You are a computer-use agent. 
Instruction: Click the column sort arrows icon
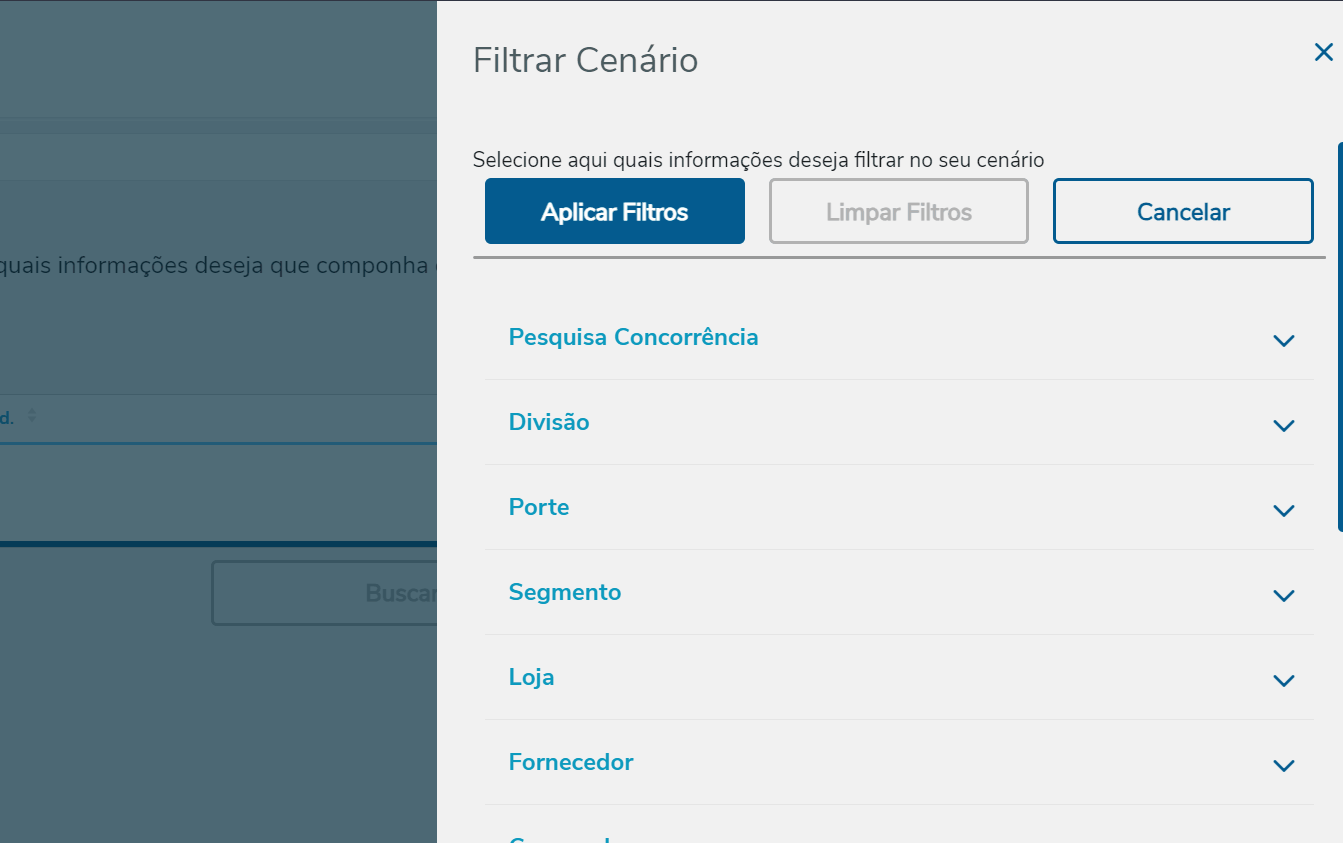pos(32,415)
